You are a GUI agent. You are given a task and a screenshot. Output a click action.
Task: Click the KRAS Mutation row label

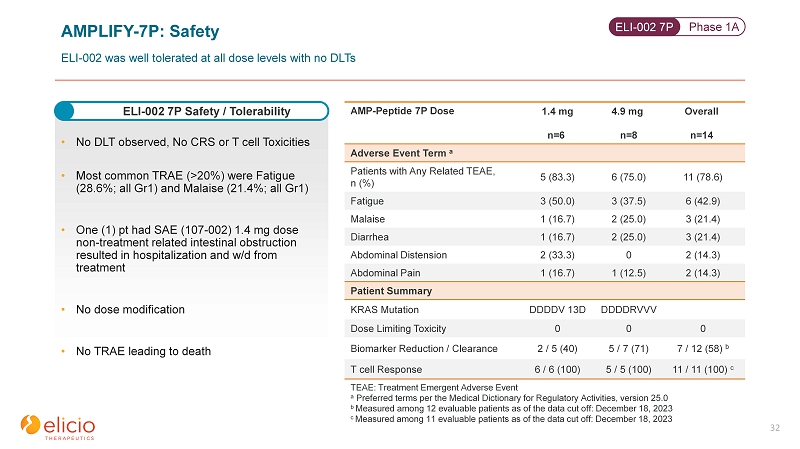384,310
